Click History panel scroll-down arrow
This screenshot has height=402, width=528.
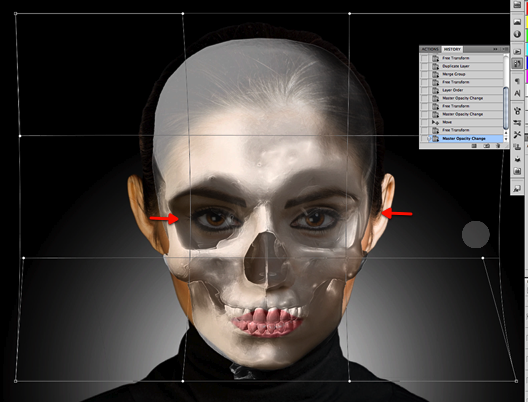click(506, 139)
